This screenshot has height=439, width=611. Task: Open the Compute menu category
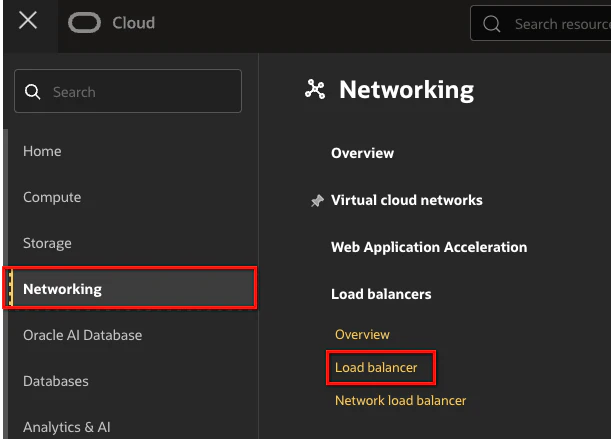pos(52,197)
